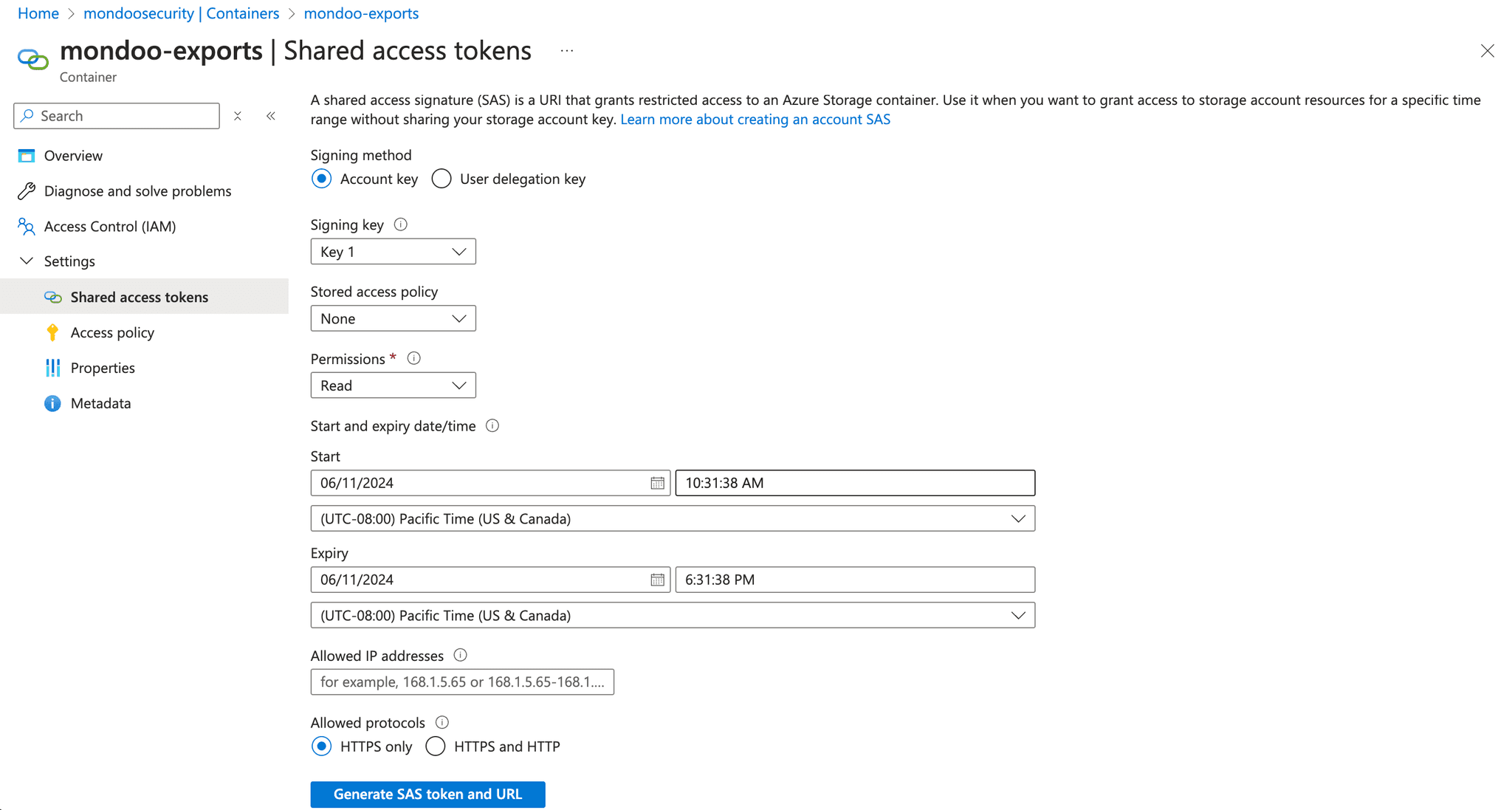Viewport: 1512px width, 810px height.
Task: Enable HTTPS and HTTP allowed protocols
Action: click(x=436, y=746)
